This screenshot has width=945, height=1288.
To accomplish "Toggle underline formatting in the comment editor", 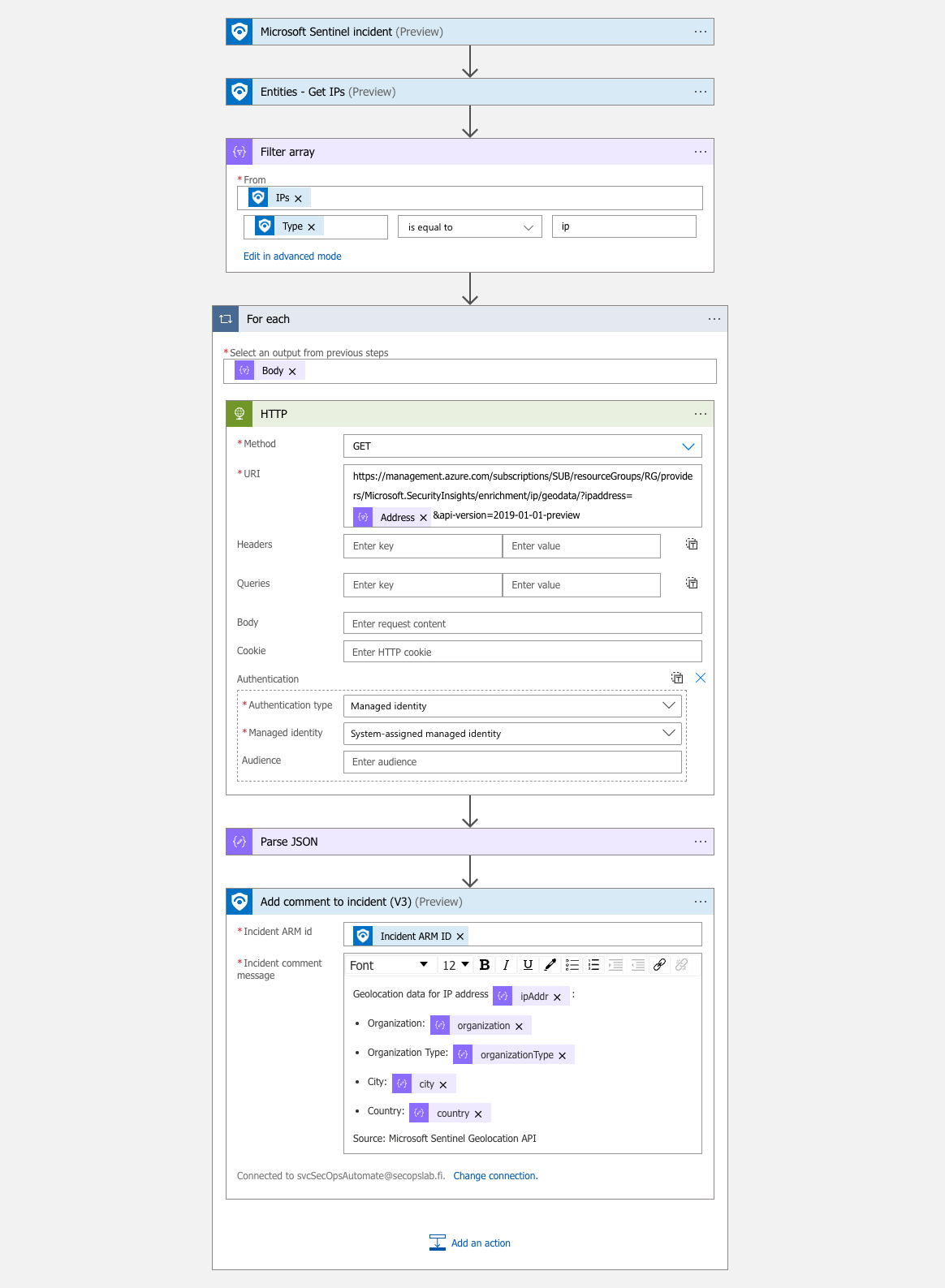I will 528,965.
